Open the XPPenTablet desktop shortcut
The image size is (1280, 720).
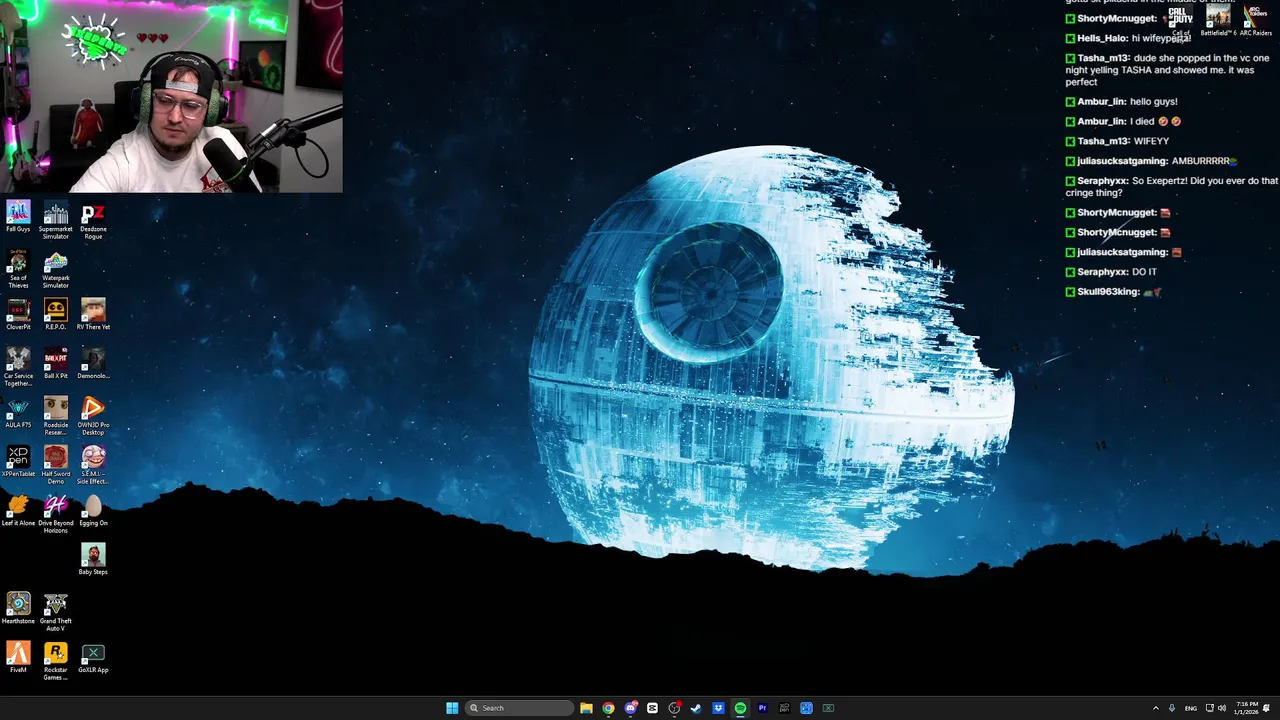pos(18,461)
